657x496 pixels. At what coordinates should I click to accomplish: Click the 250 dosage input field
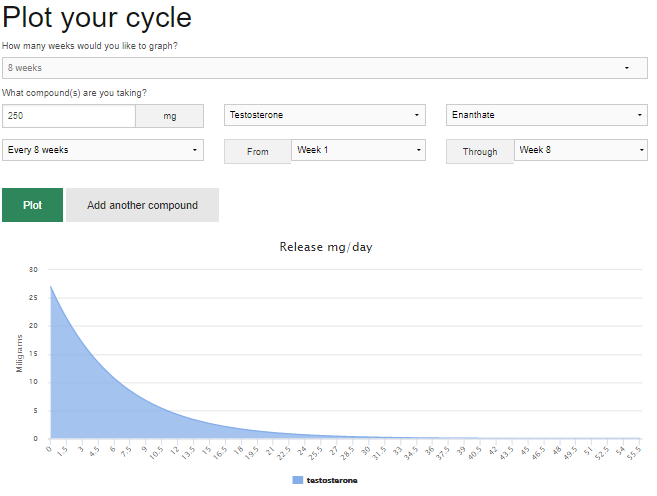point(69,116)
